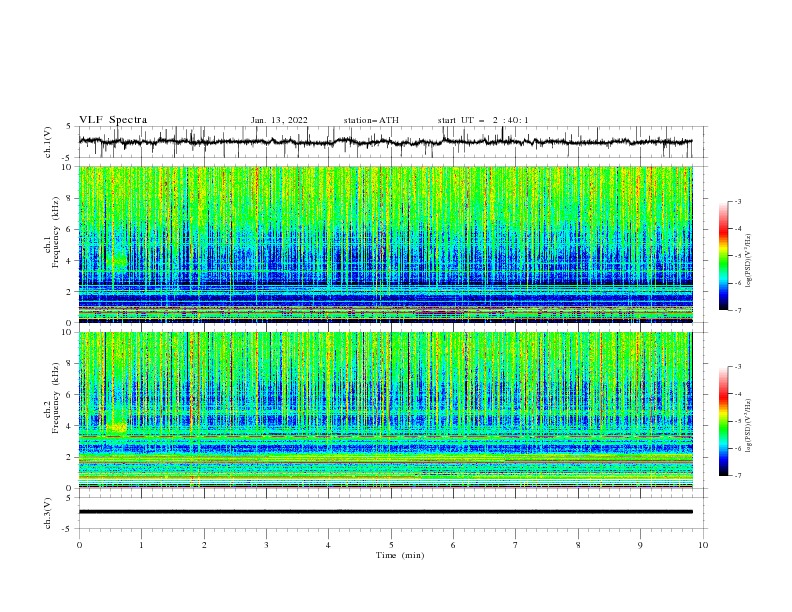Click the '6' kHz tick on ch.2 axis
The width and height of the screenshot is (792, 612).
click(70, 395)
